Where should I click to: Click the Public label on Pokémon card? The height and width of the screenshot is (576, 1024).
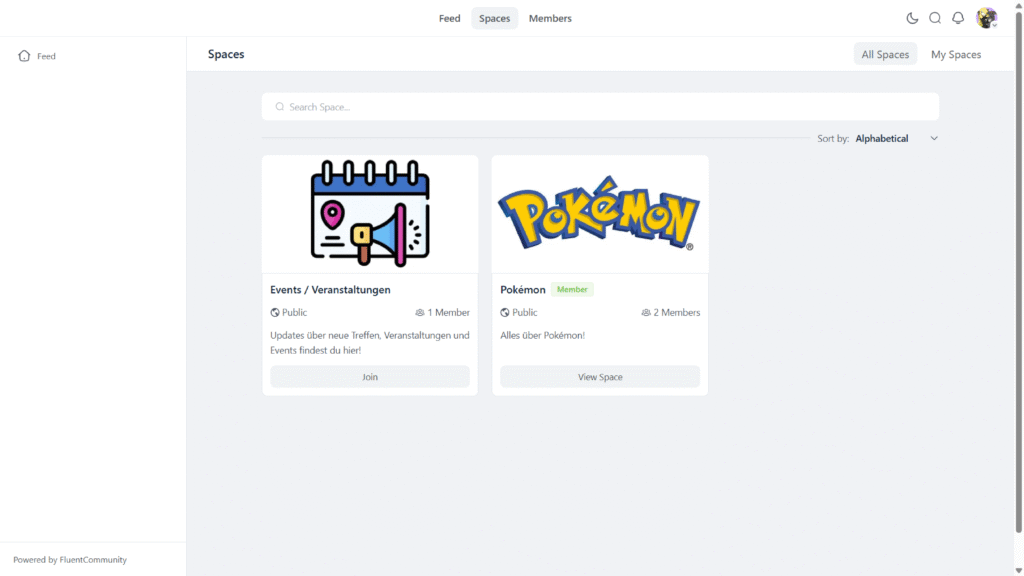[524, 313]
